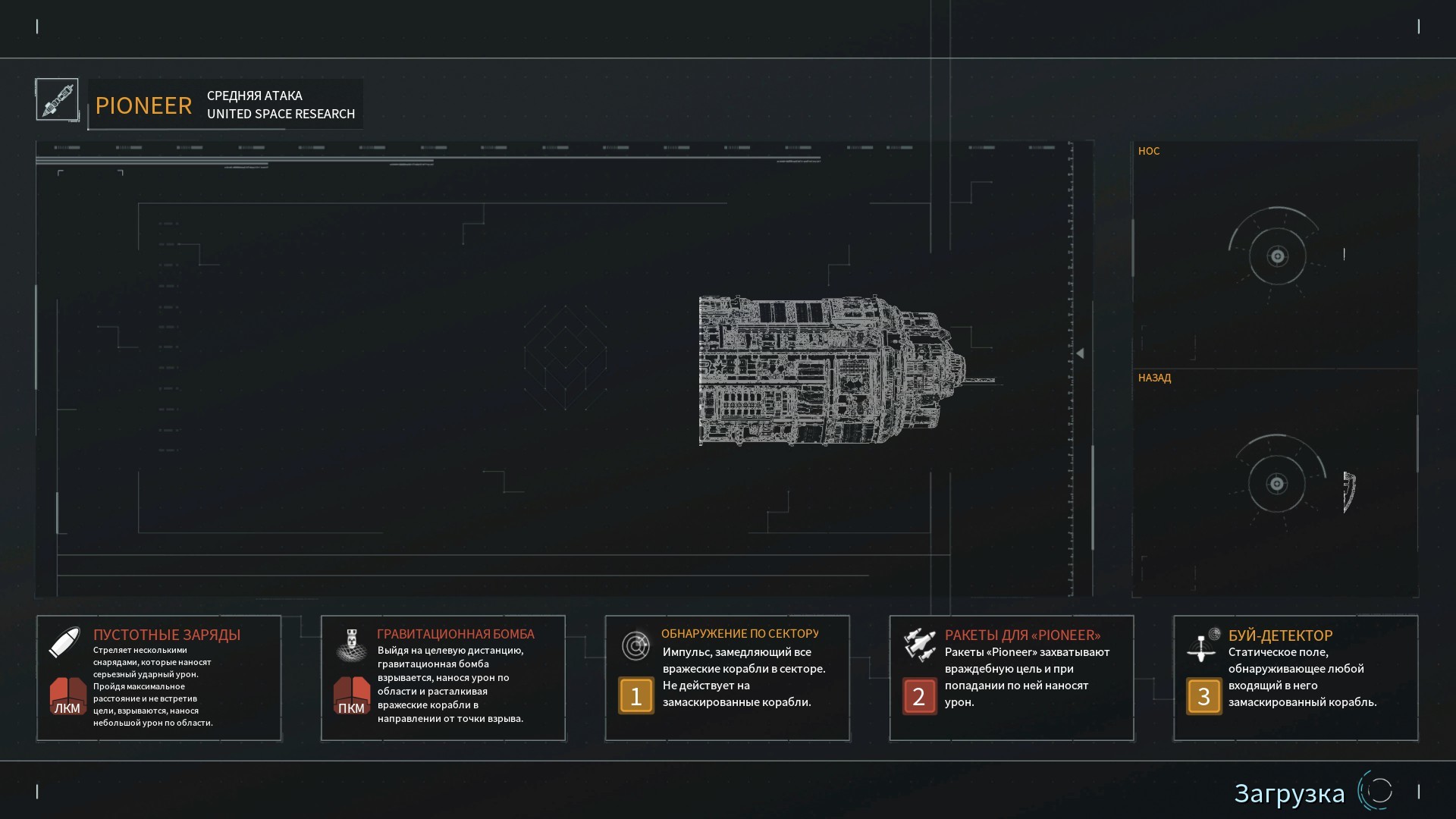Click the ЛКМ left mouse button icon
1456x819 pixels.
coord(67,696)
